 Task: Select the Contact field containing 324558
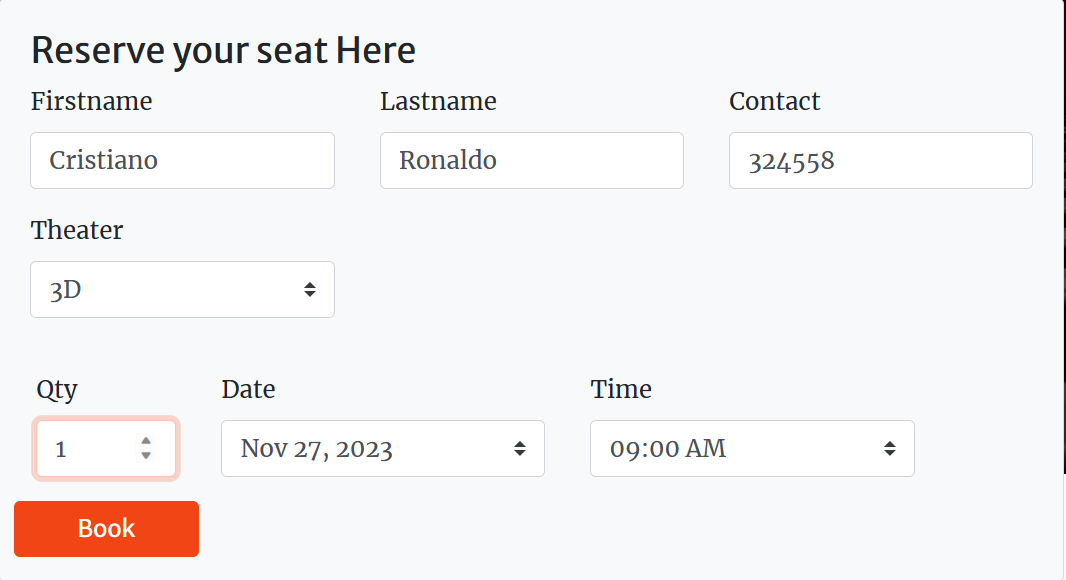click(880, 160)
